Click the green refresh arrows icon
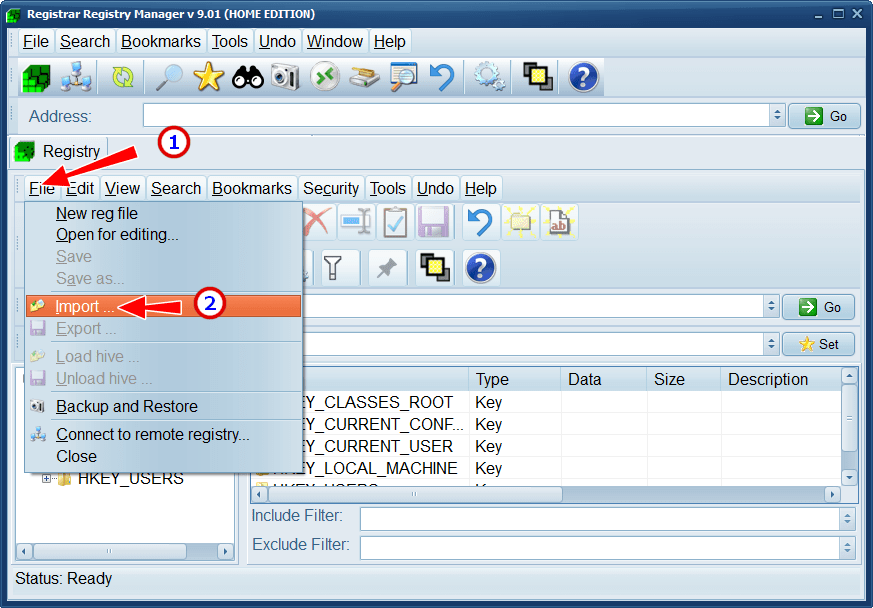 tap(122, 78)
